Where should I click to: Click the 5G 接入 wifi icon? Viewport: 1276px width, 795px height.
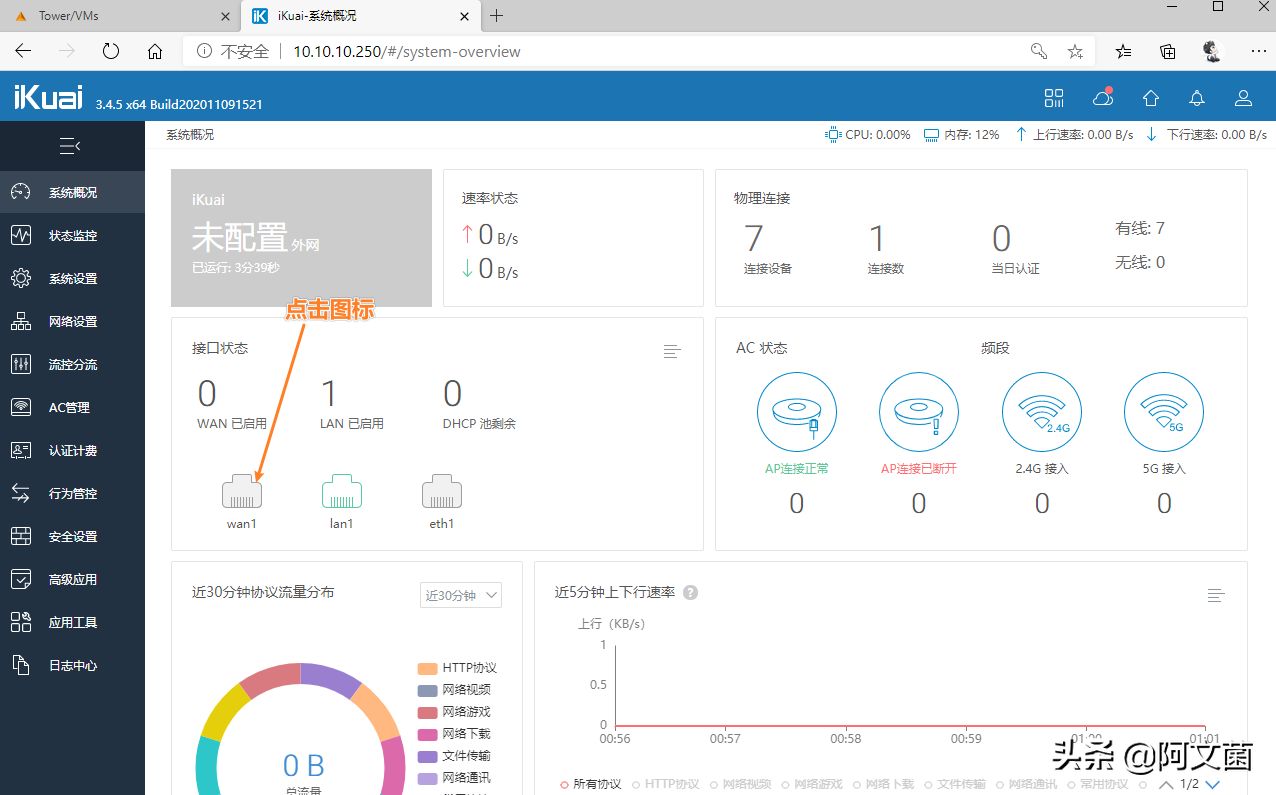coord(1164,412)
